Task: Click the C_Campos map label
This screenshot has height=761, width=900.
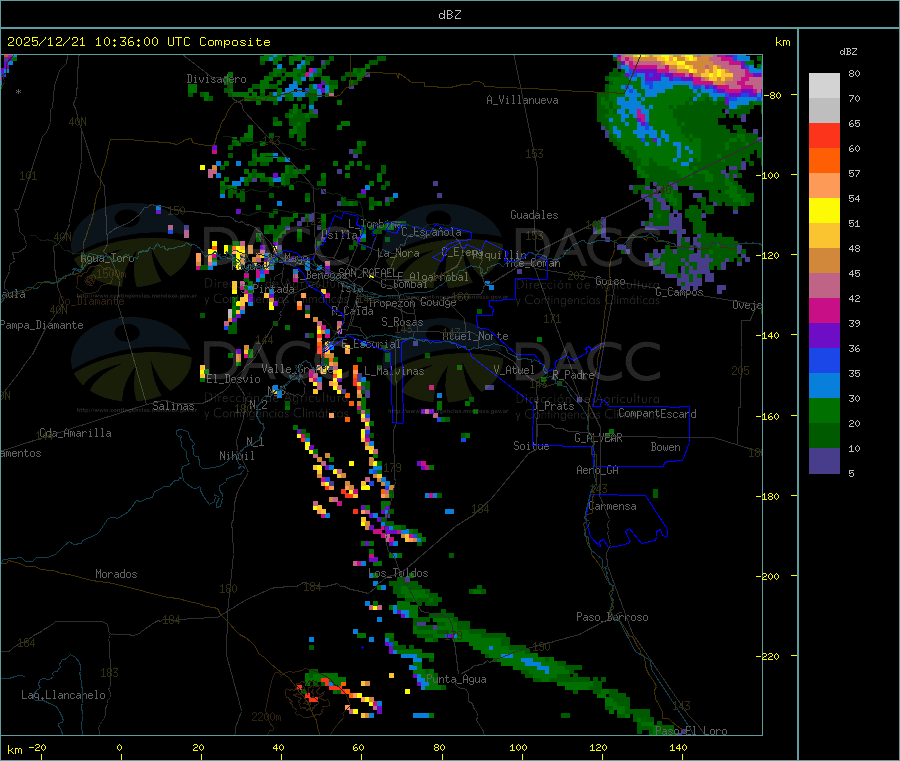Action: click(680, 292)
